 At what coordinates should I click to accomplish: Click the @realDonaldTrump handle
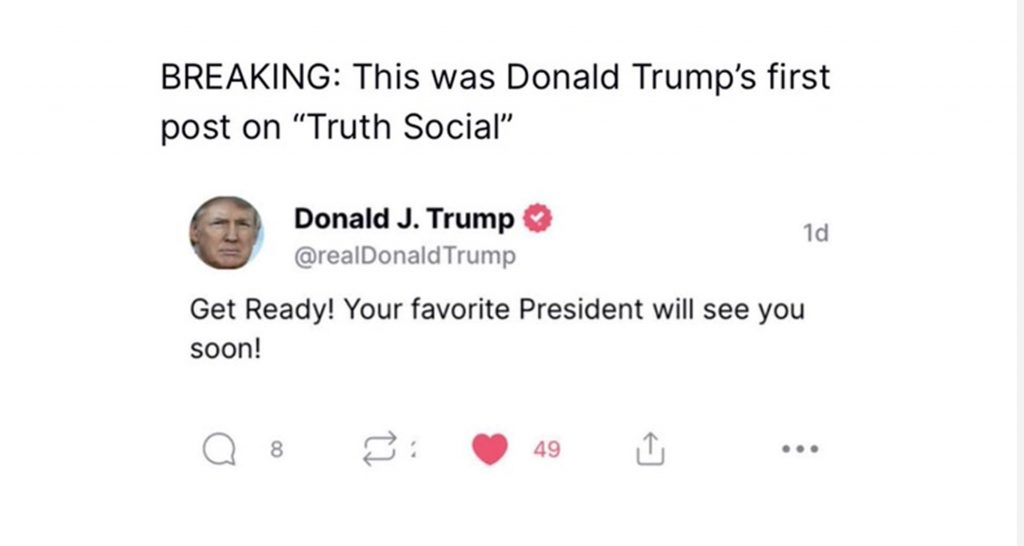405,257
